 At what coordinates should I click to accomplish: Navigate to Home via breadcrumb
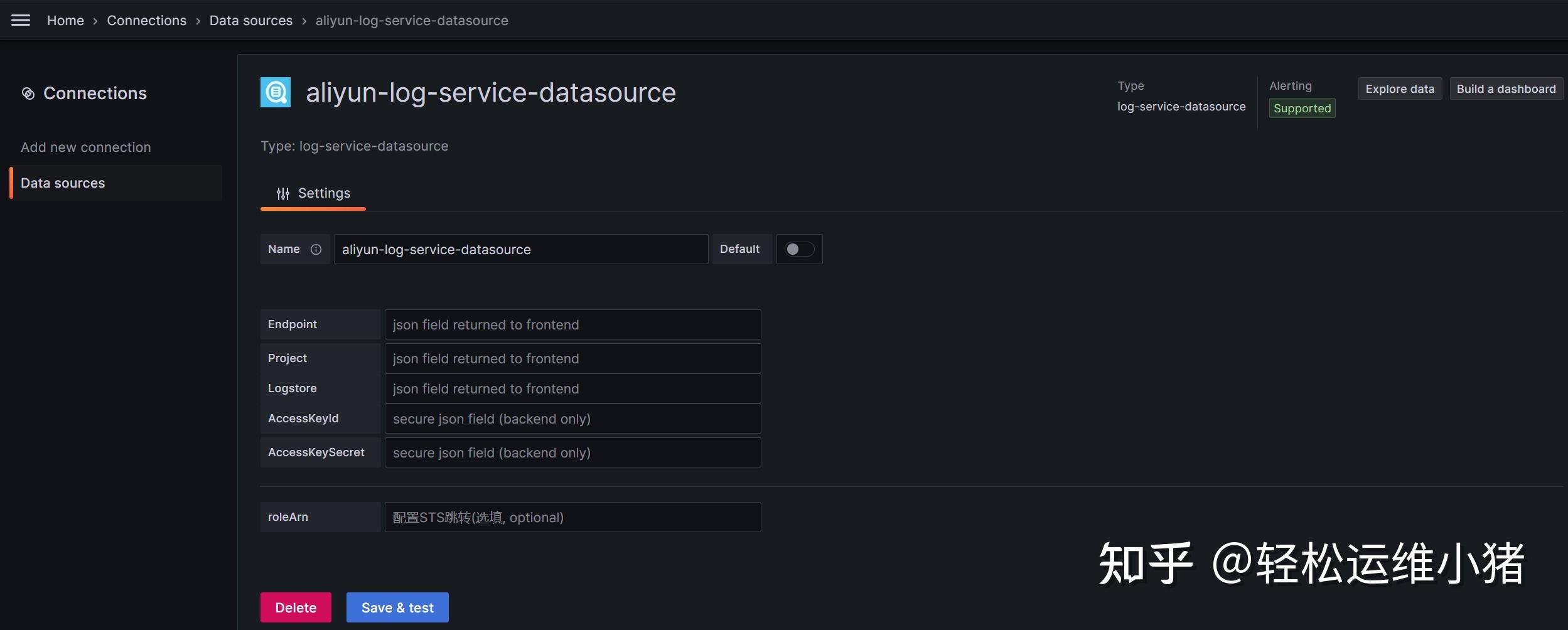pos(65,20)
